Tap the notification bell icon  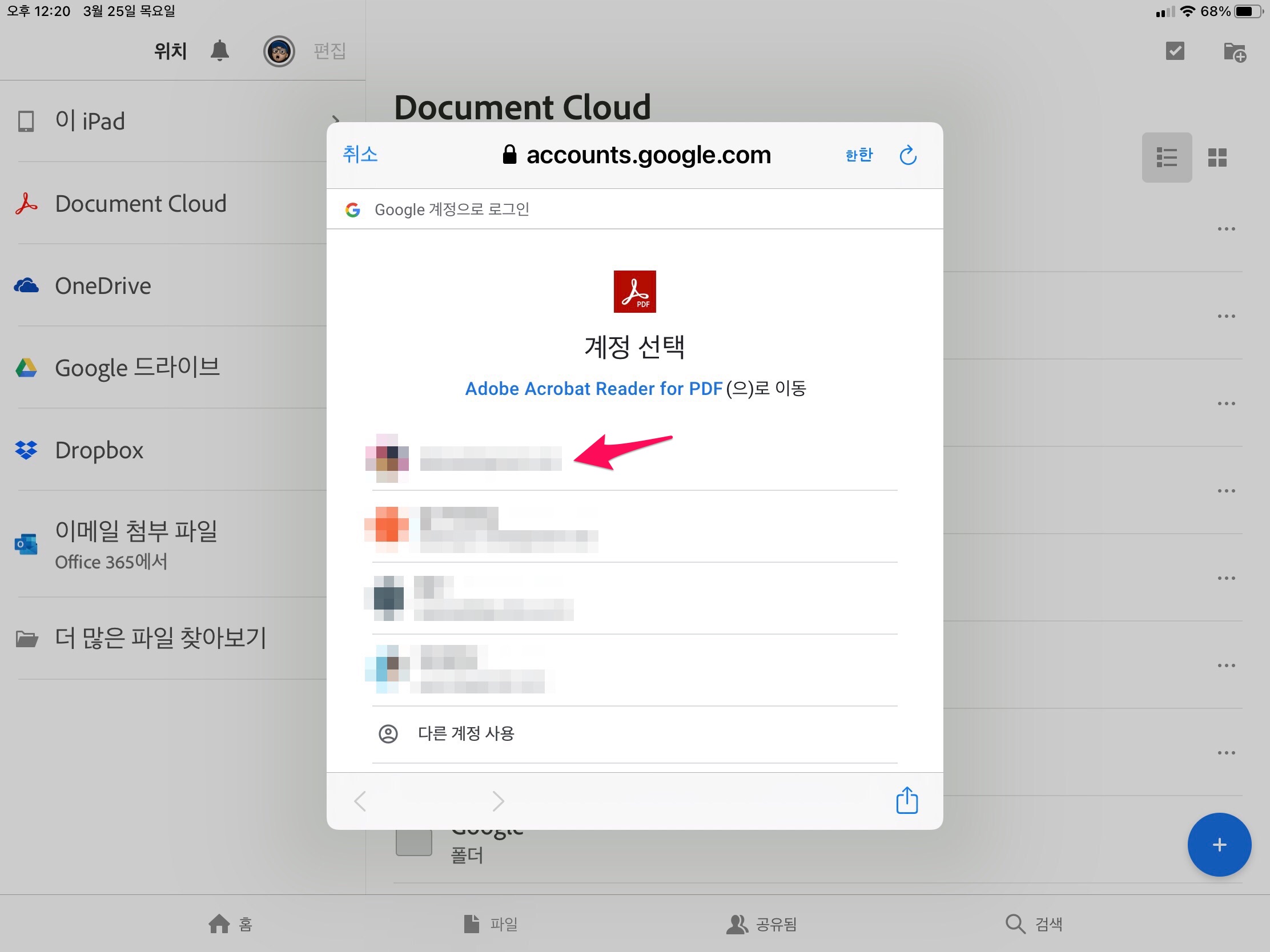click(219, 51)
